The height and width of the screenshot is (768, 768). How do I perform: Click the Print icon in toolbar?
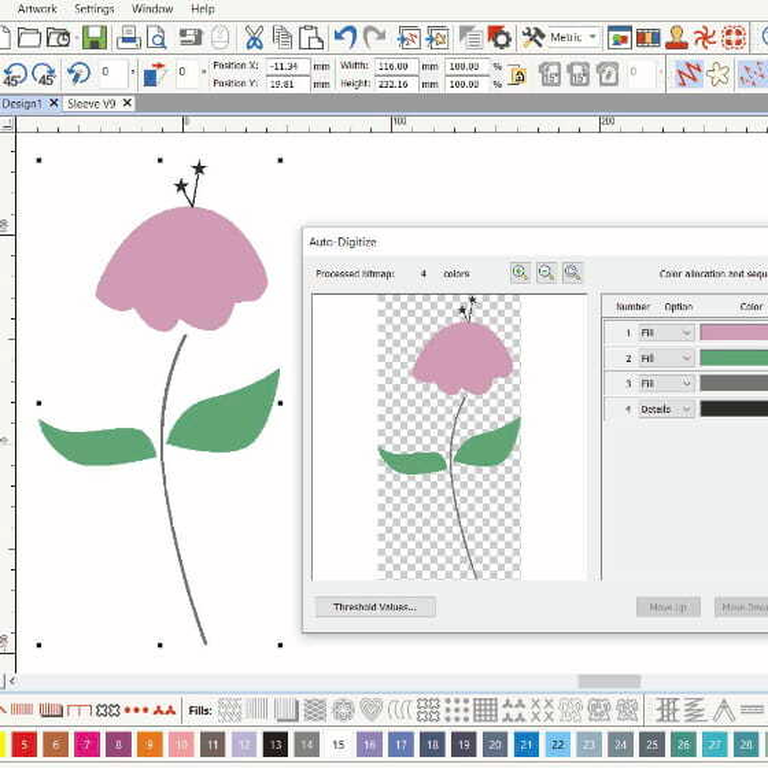pyautogui.click(x=128, y=38)
